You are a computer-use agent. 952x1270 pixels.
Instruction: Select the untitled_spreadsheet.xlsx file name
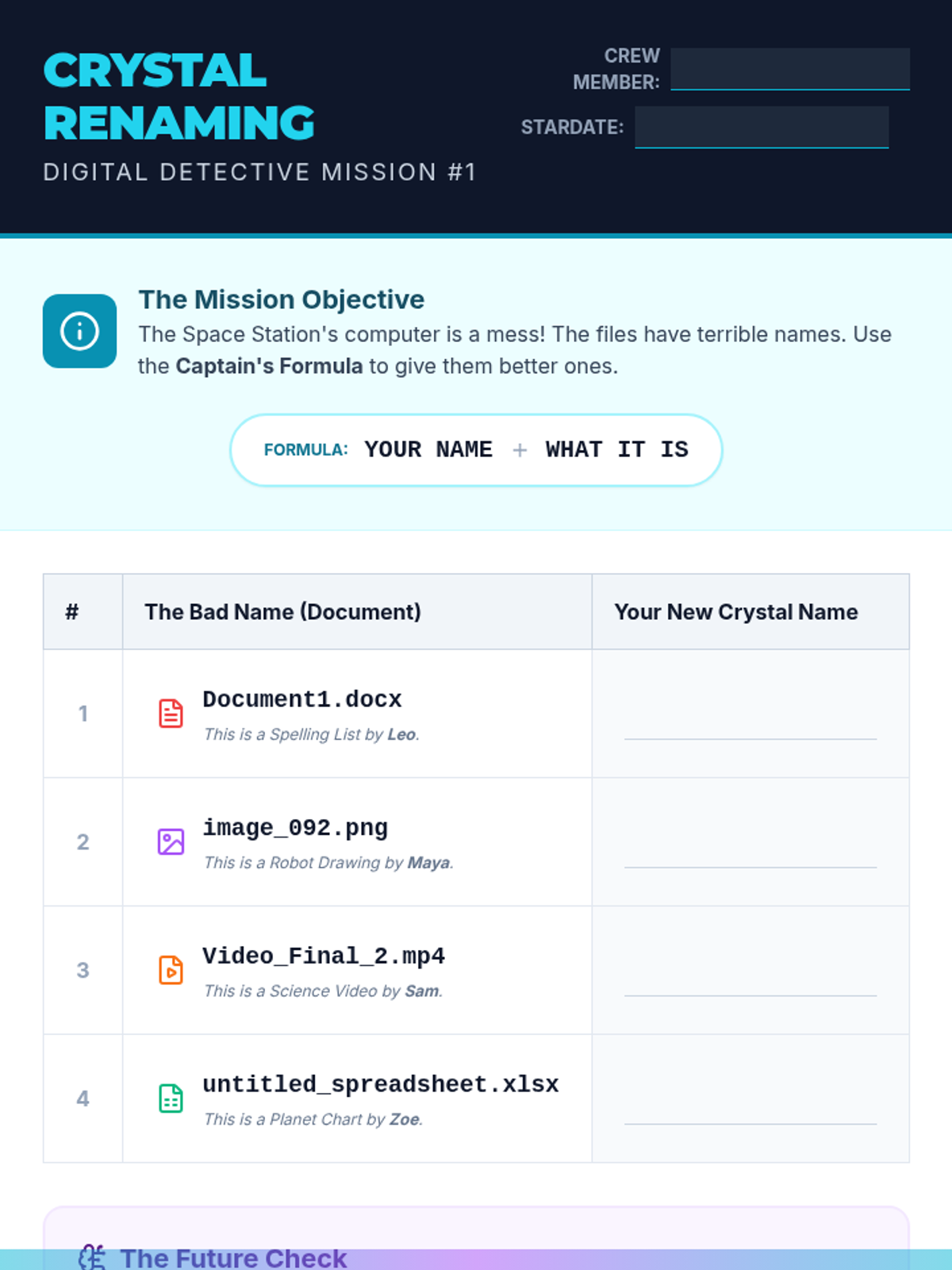click(x=380, y=1084)
